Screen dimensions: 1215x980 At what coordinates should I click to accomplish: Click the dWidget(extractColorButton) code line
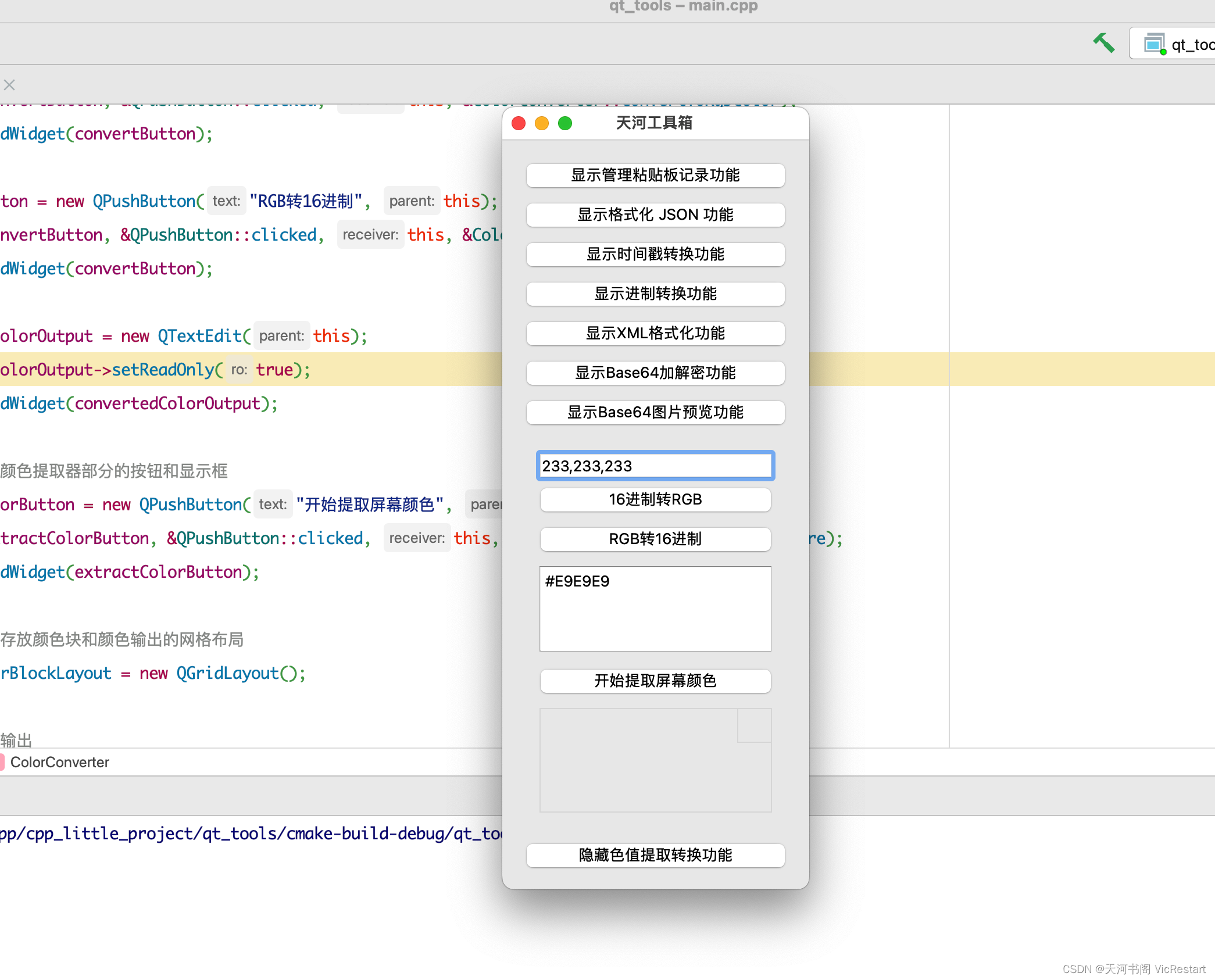[130, 572]
